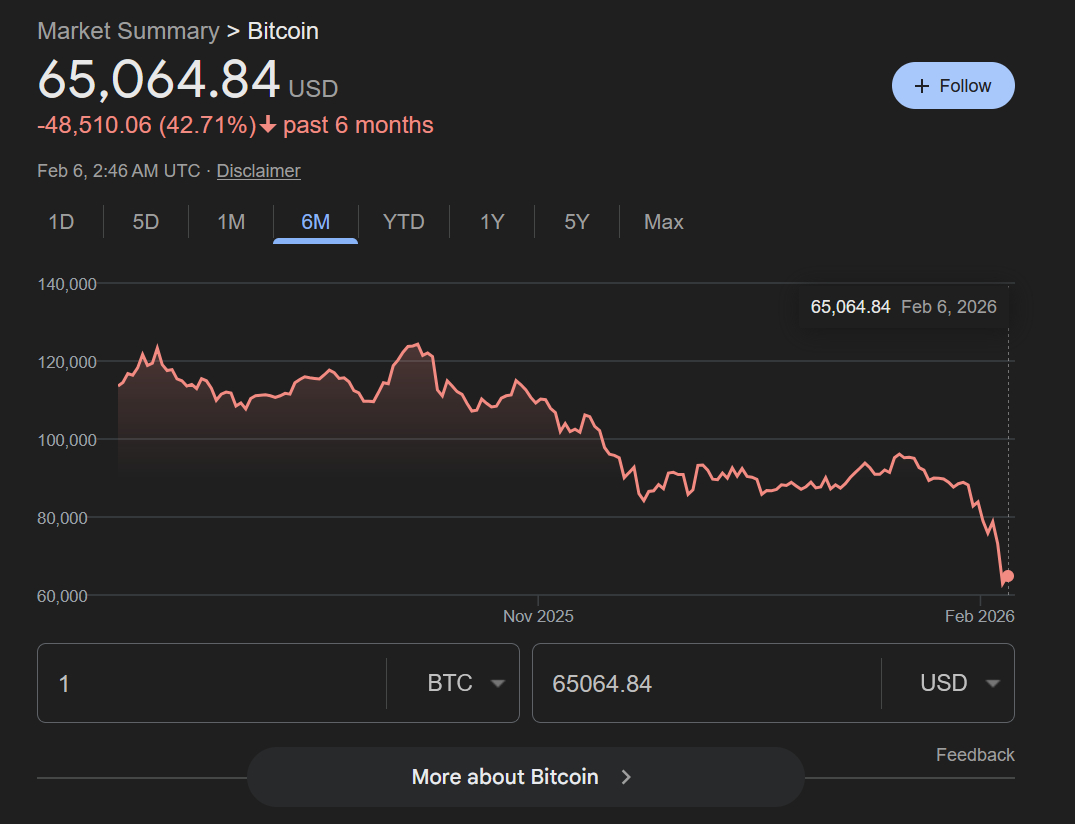Click the Feedback link
The width and height of the screenshot is (1075, 824).
975,755
